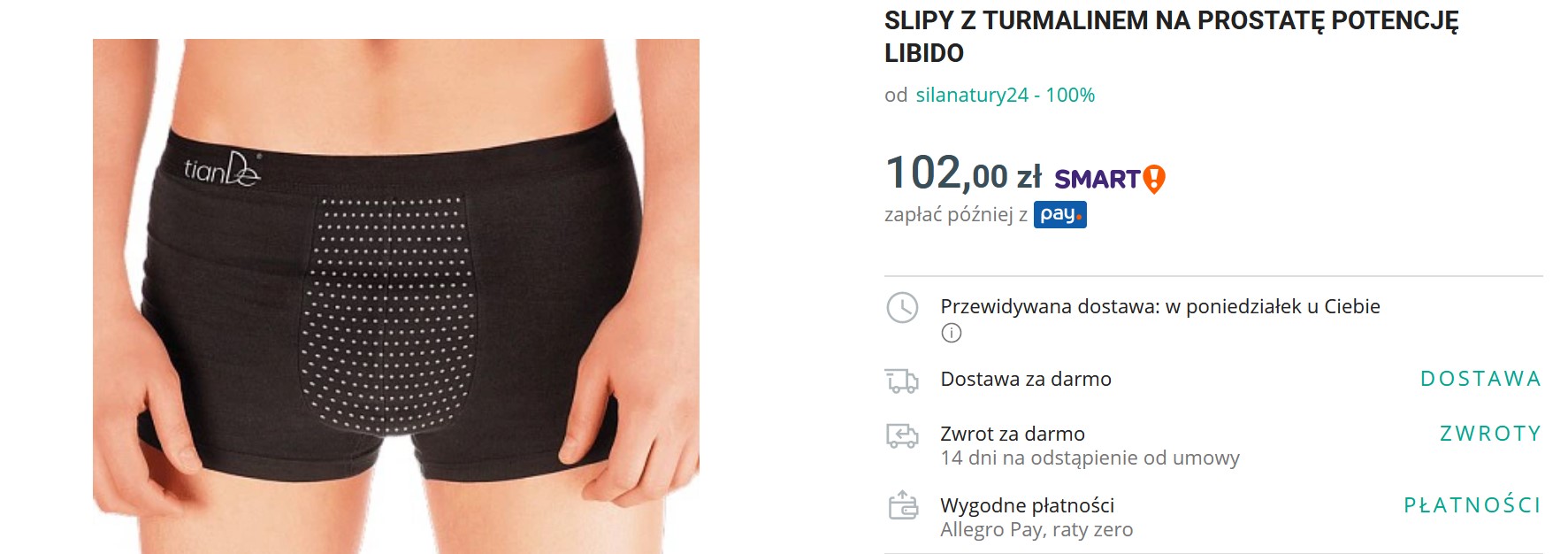The width and height of the screenshot is (1568, 554).
Task: Click the Allegro Pay logo badge
Action: click(x=1060, y=215)
